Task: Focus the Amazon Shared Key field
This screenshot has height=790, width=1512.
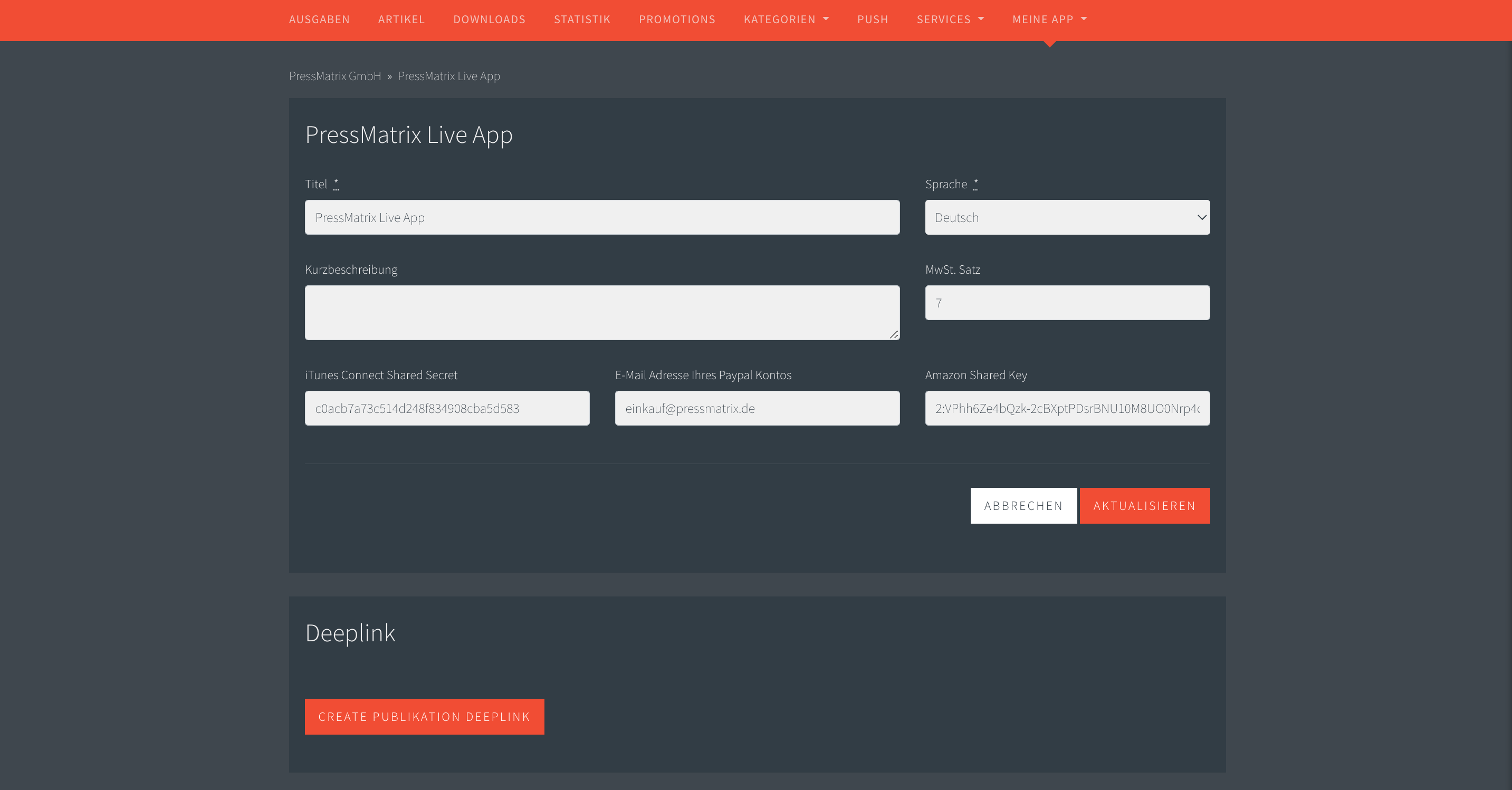Action: tap(1067, 409)
